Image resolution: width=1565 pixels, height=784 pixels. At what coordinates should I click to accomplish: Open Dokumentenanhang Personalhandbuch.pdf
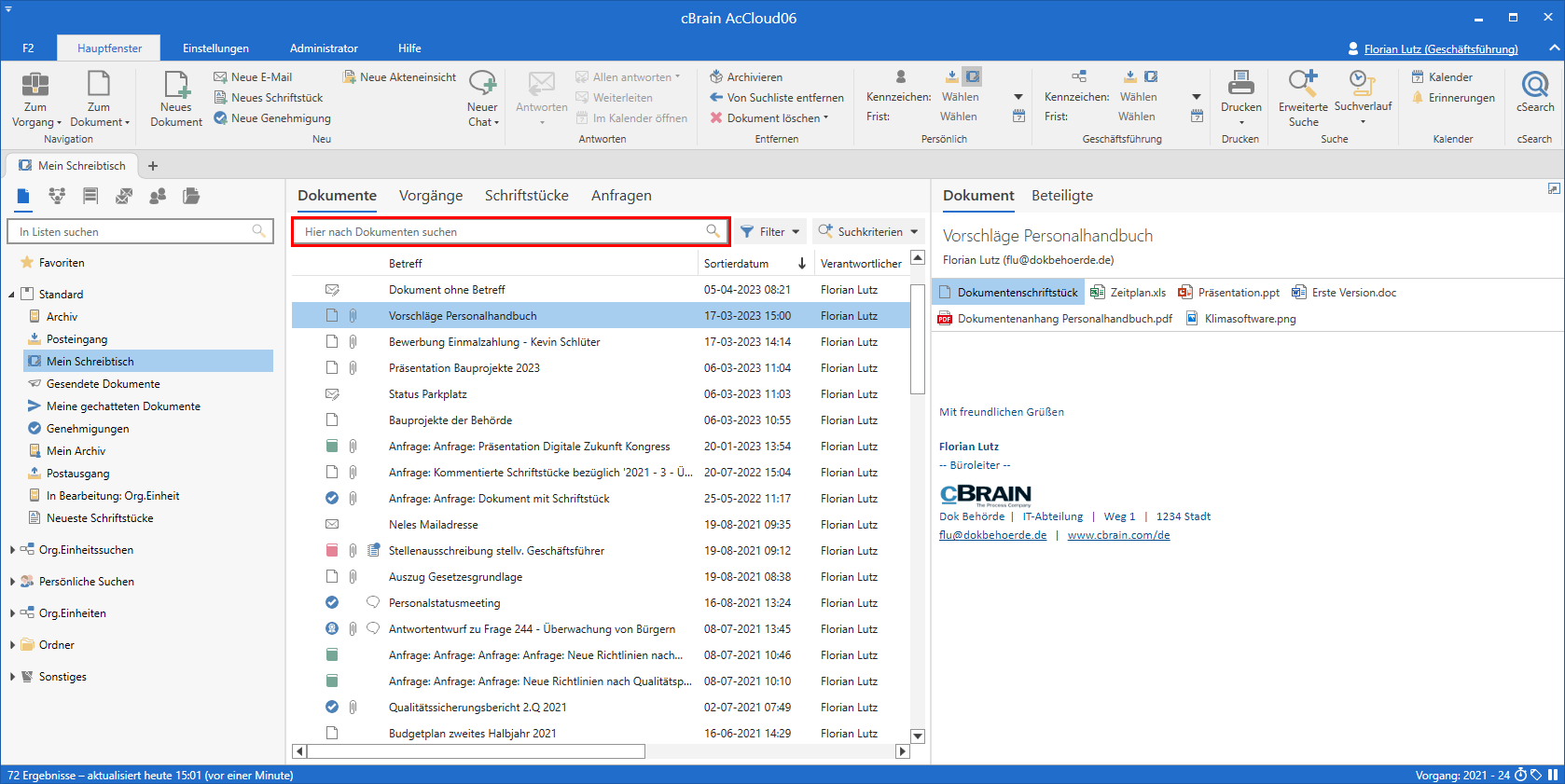[1055, 319]
